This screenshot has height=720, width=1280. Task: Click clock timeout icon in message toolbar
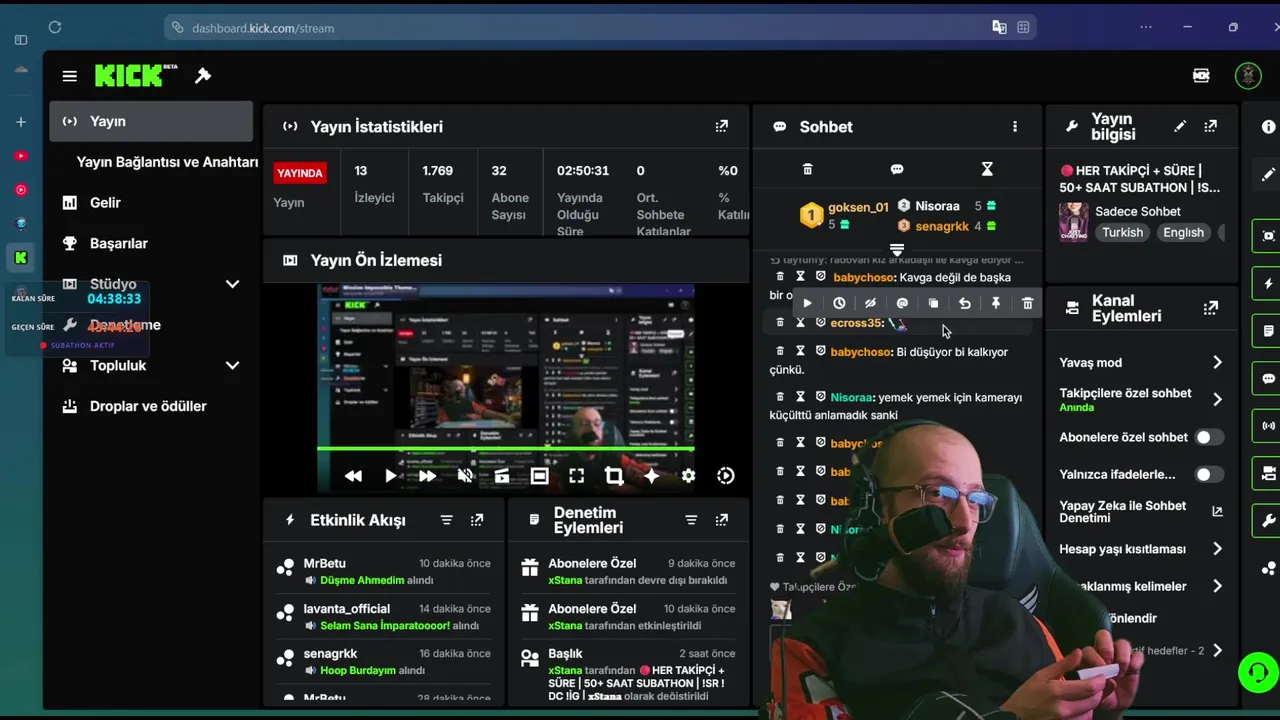pyautogui.click(x=839, y=303)
